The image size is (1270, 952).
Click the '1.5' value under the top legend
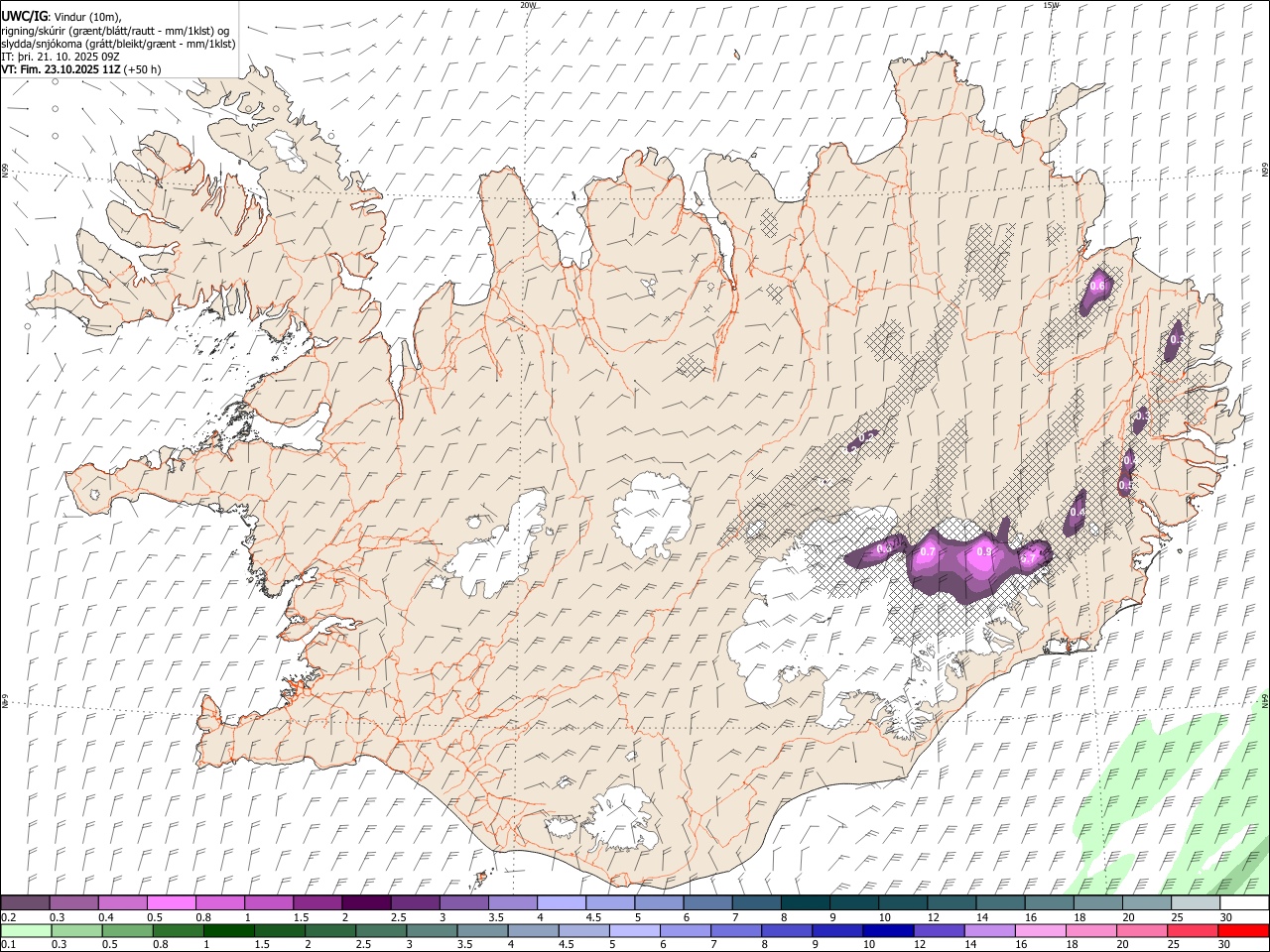coord(301,917)
